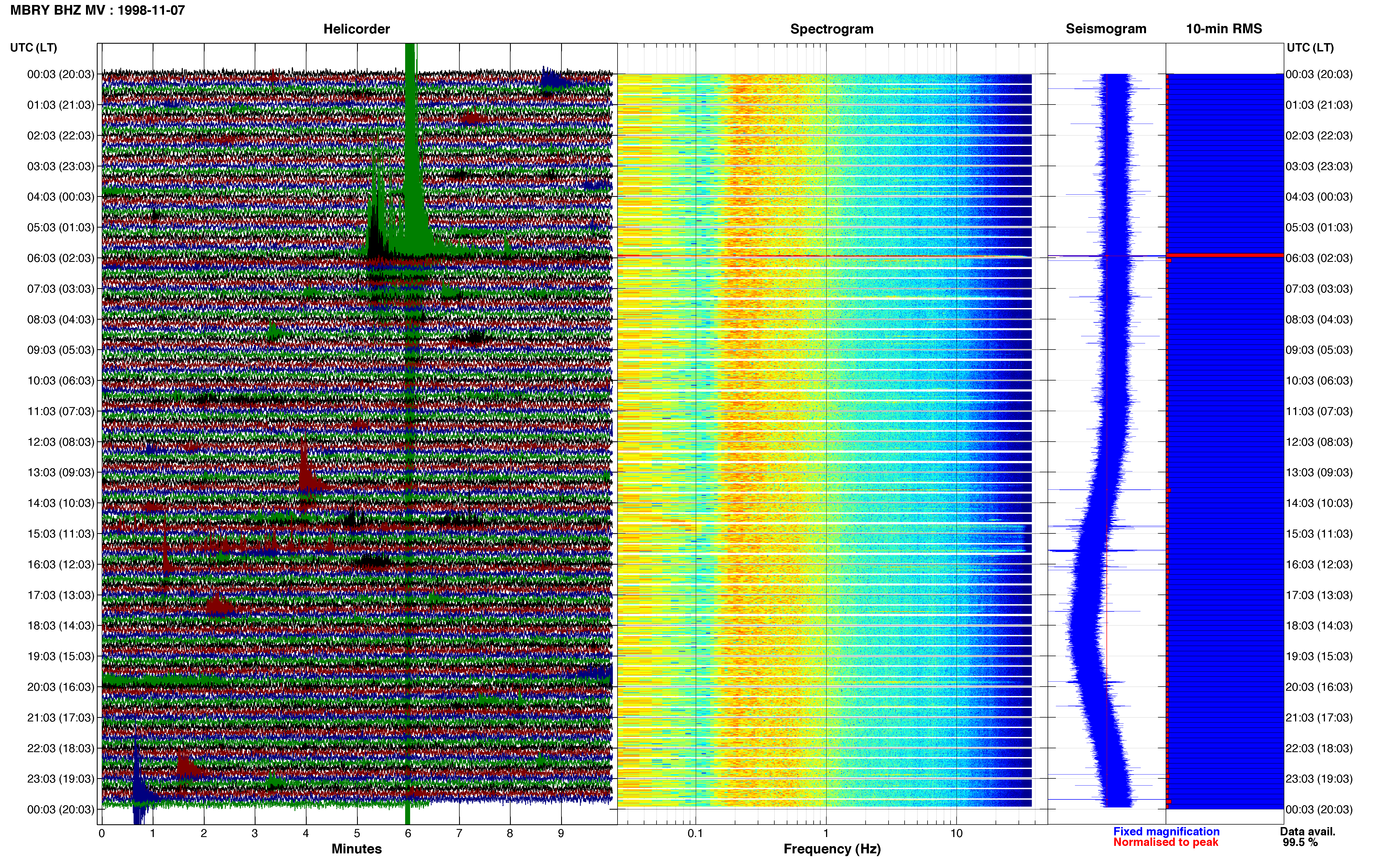Click left time label 18:03 (14:03)
This screenshot has height=868, width=1388.
[61, 626]
